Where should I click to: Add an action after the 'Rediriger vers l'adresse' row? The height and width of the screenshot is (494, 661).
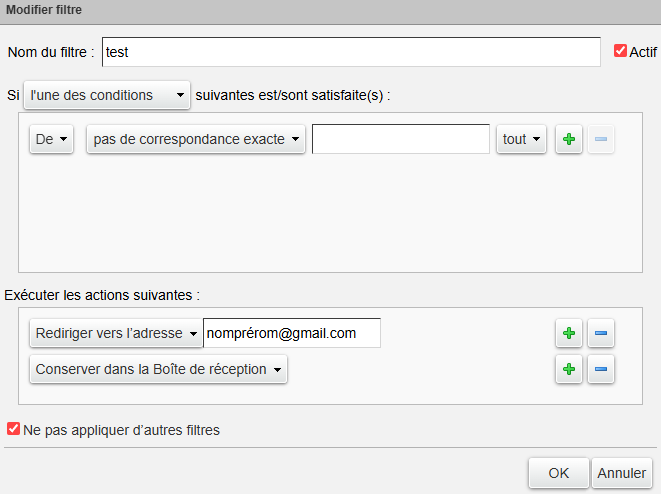[x=569, y=334]
